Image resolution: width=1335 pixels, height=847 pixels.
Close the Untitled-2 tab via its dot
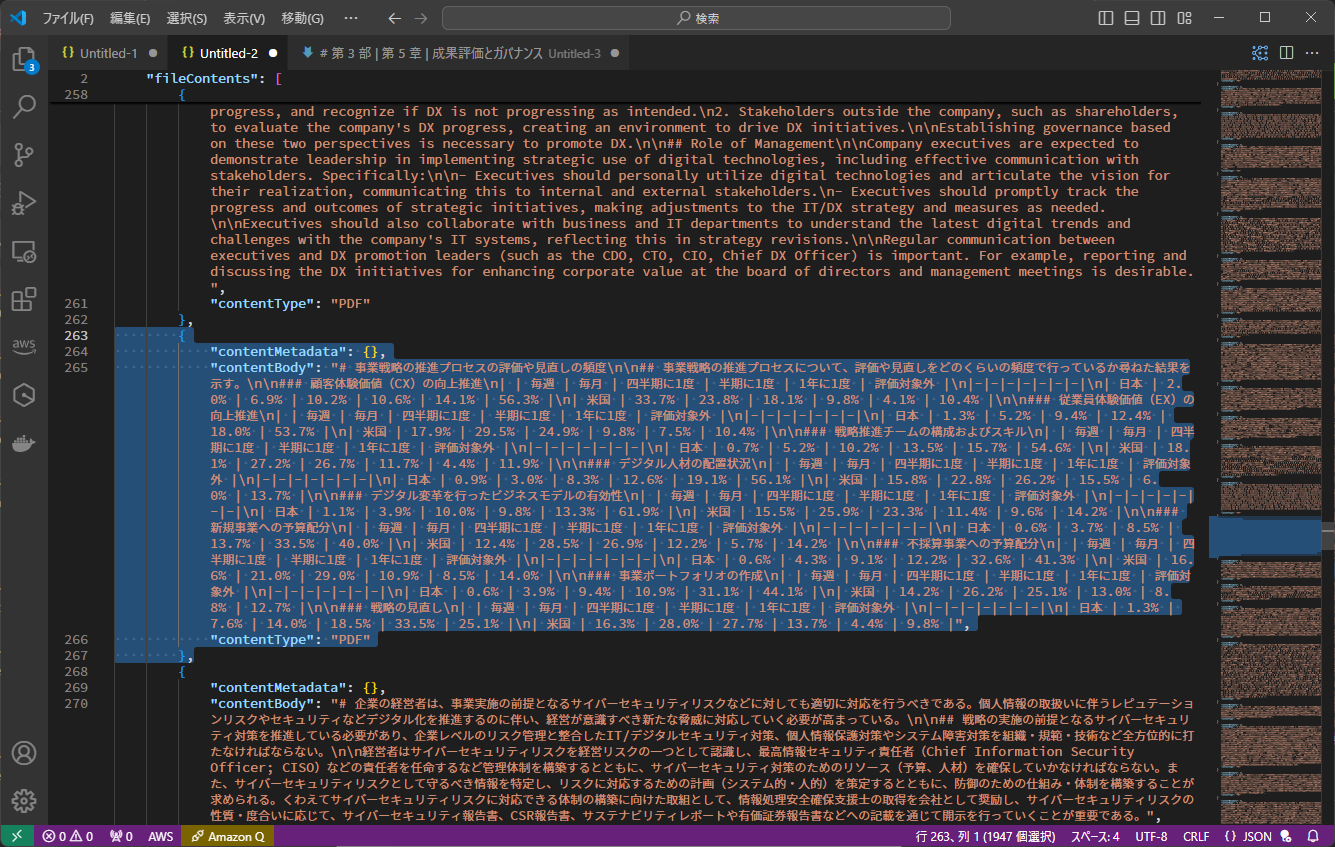273,53
